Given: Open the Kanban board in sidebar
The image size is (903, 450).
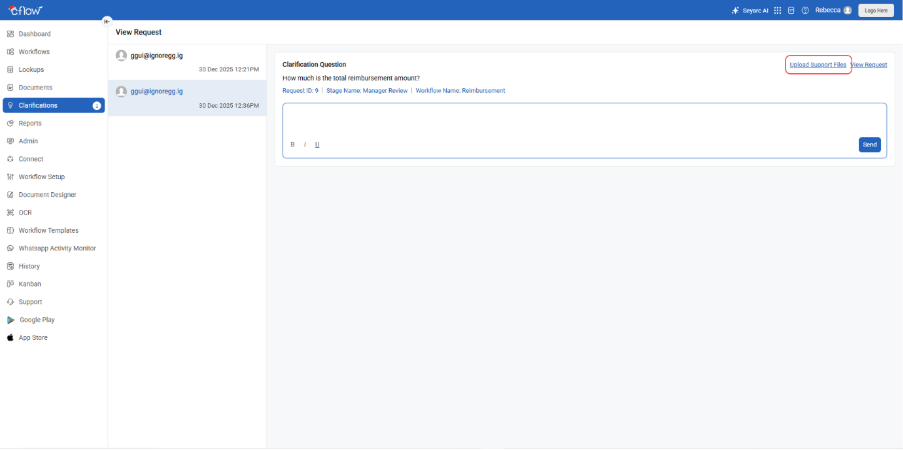Looking at the screenshot, I should coord(30,284).
